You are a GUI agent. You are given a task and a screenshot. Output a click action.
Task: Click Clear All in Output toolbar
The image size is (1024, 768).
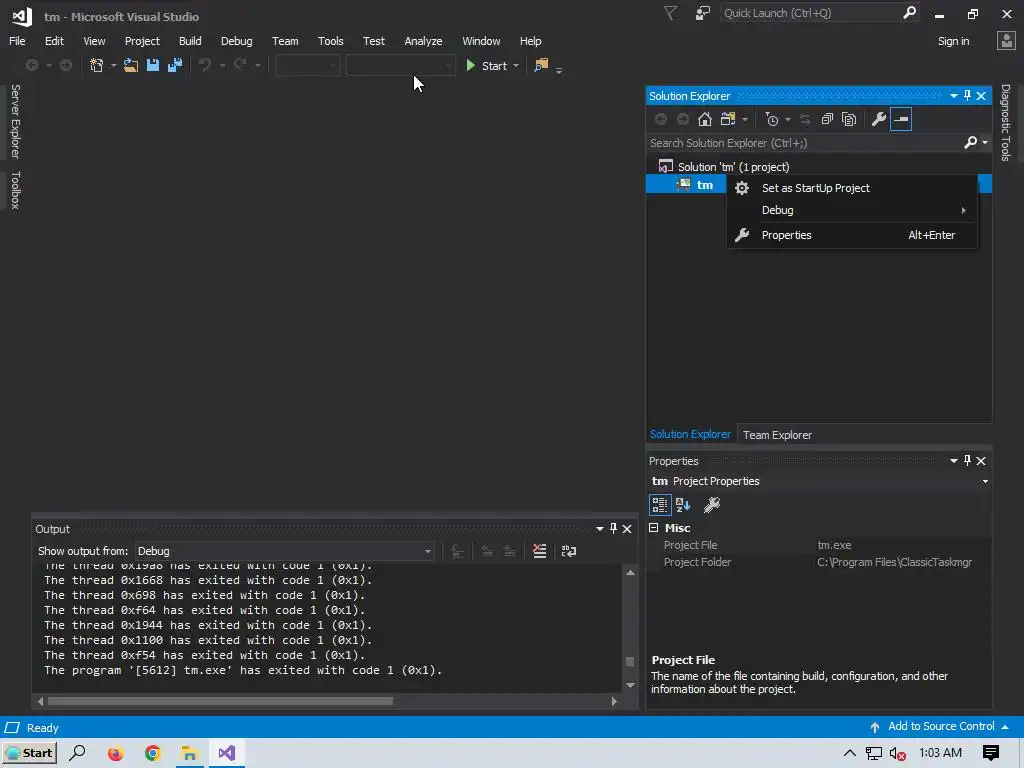539,551
